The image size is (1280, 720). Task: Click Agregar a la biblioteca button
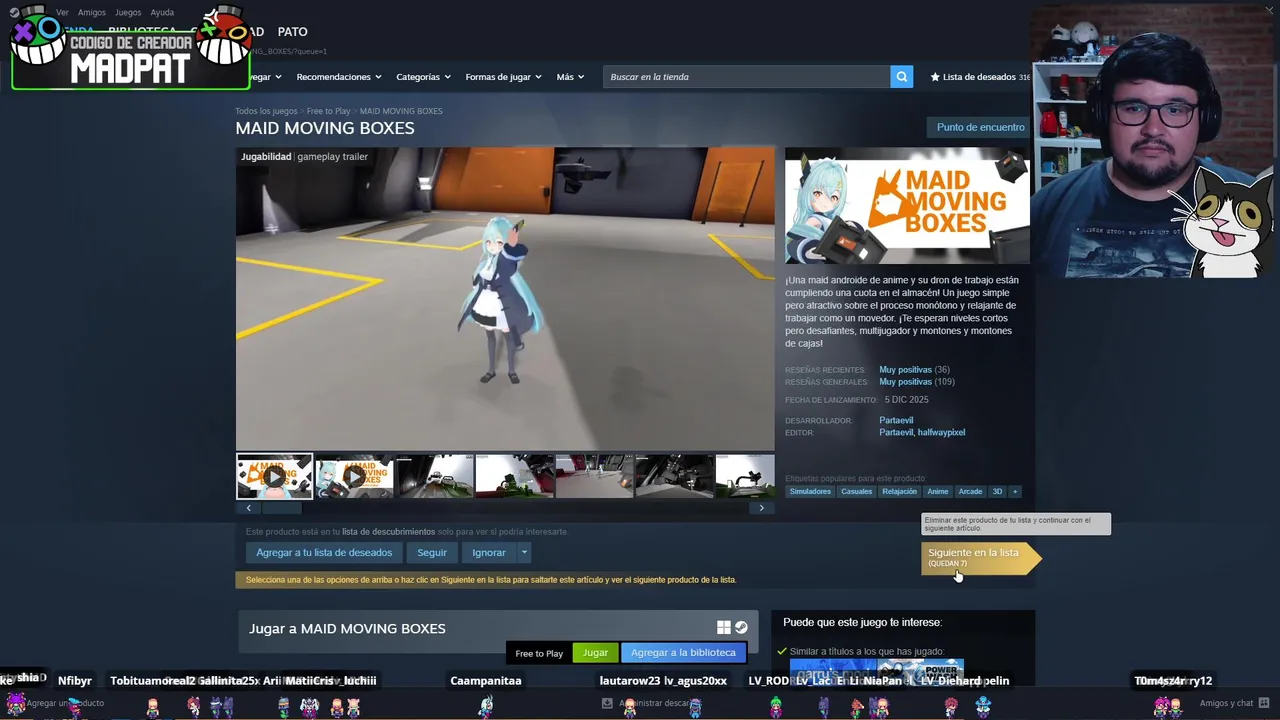[x=683, y=652]
